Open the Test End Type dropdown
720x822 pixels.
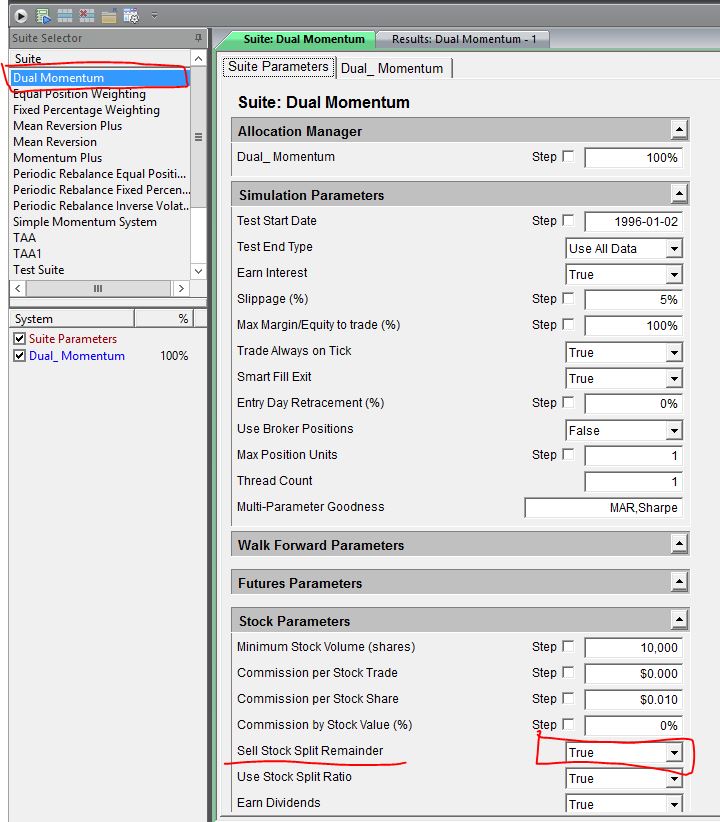pos(674,249)
